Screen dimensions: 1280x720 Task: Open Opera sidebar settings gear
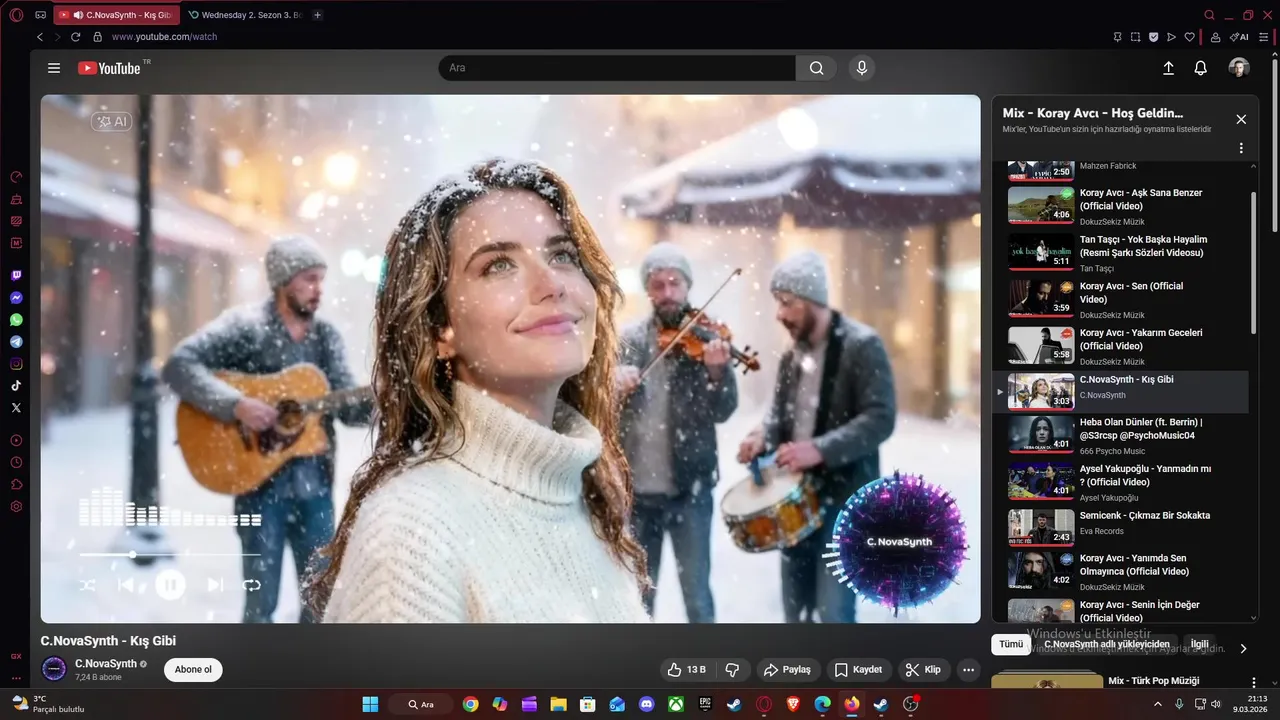16,507
